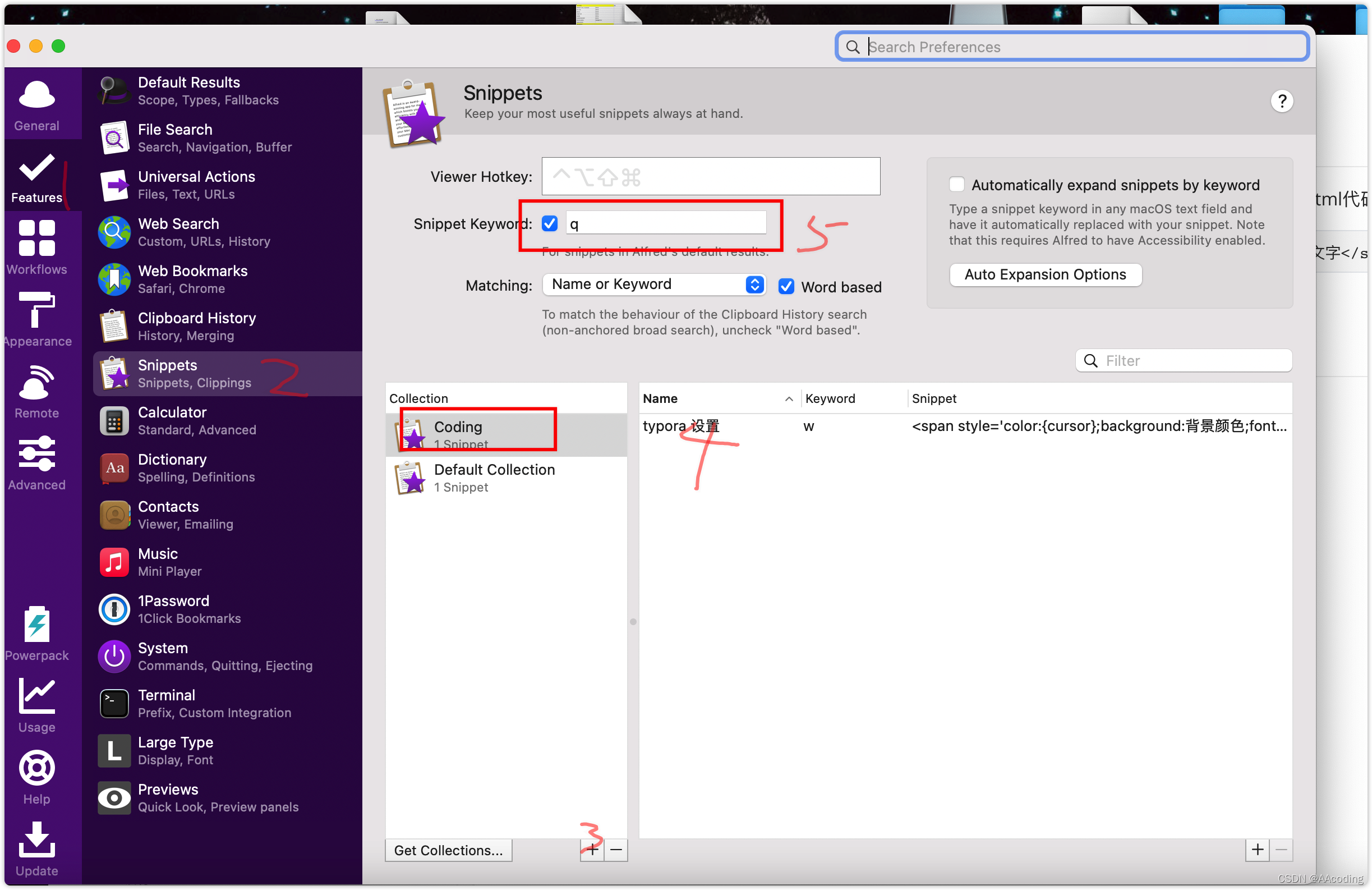Viewport: 1372px width, 890px height.
Task: Add a new collection with plus
Action: click(592, 850)
